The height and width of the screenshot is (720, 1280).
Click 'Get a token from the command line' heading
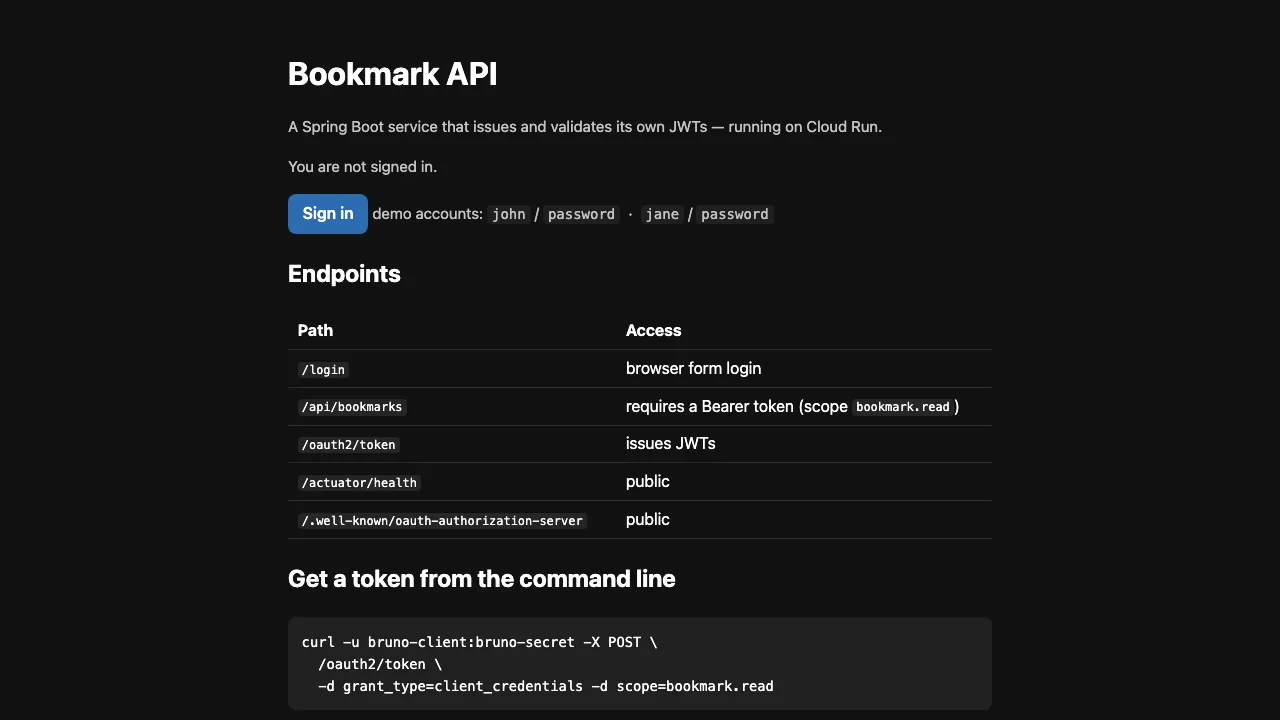[x=481, y=579]
